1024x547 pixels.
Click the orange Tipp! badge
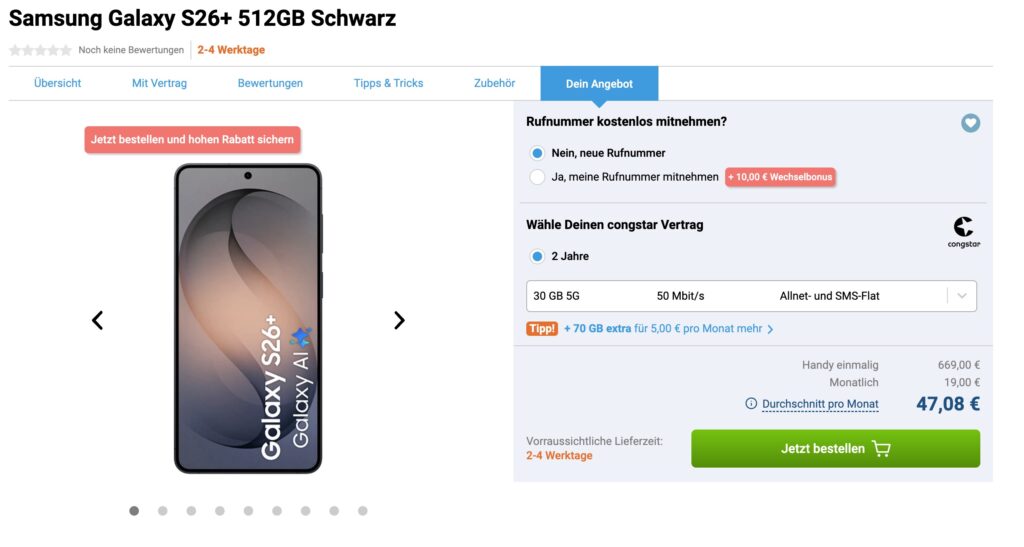tap(542, 328)
